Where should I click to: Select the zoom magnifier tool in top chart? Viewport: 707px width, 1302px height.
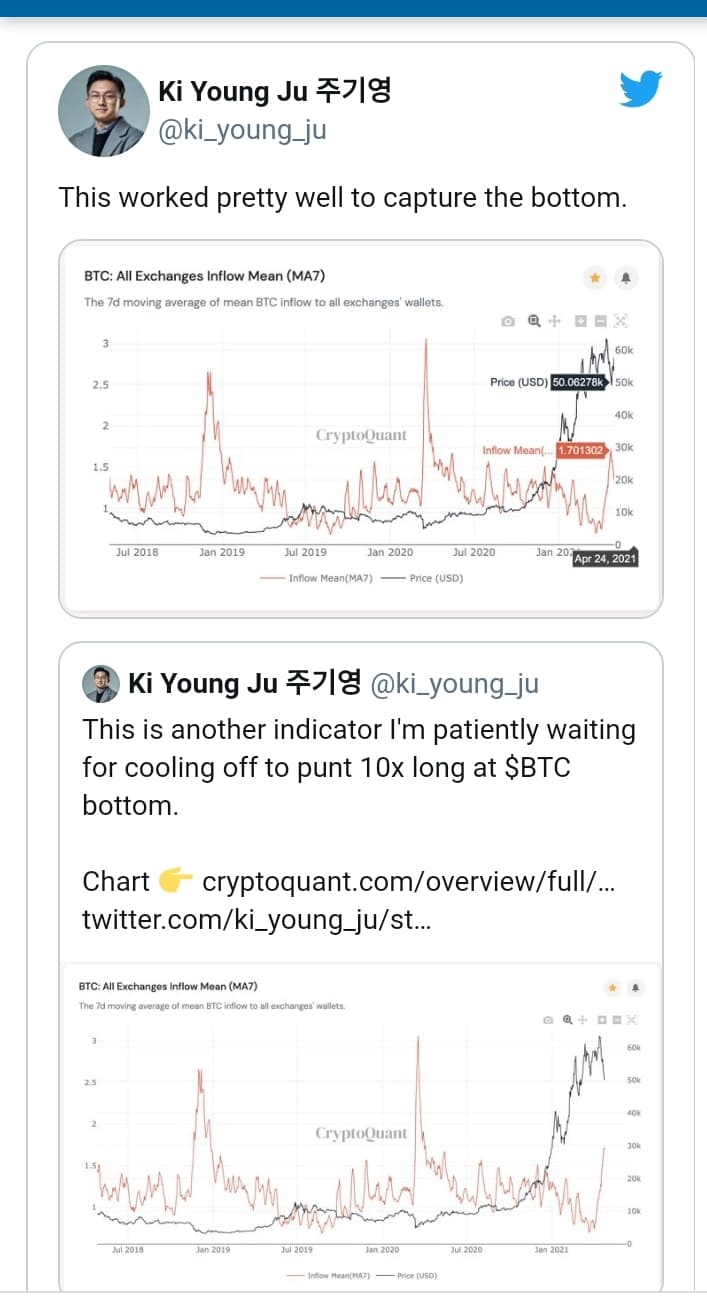pyautogui.click(x=534, y=321)
